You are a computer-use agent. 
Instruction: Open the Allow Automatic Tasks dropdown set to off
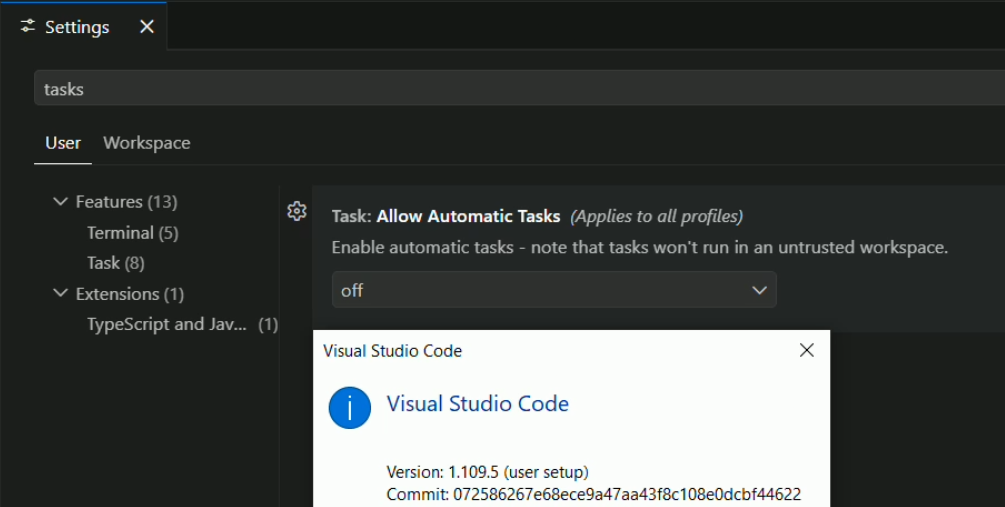(x=554, y=290)
